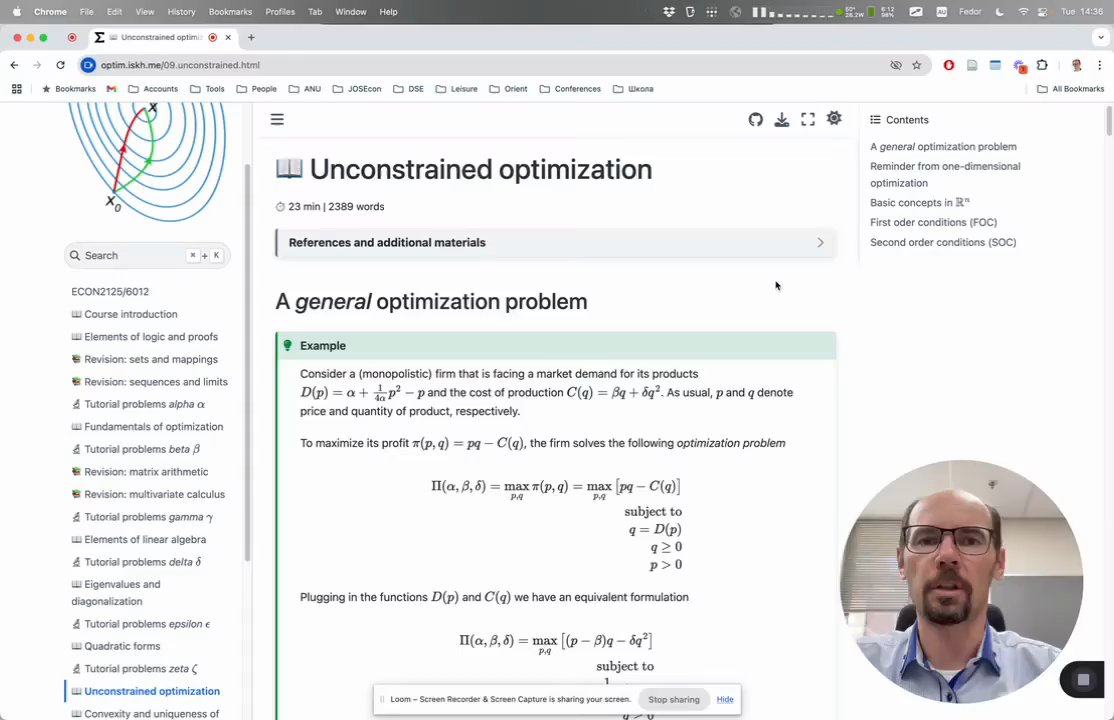Bookmark this page with the star

pos(916,65)
